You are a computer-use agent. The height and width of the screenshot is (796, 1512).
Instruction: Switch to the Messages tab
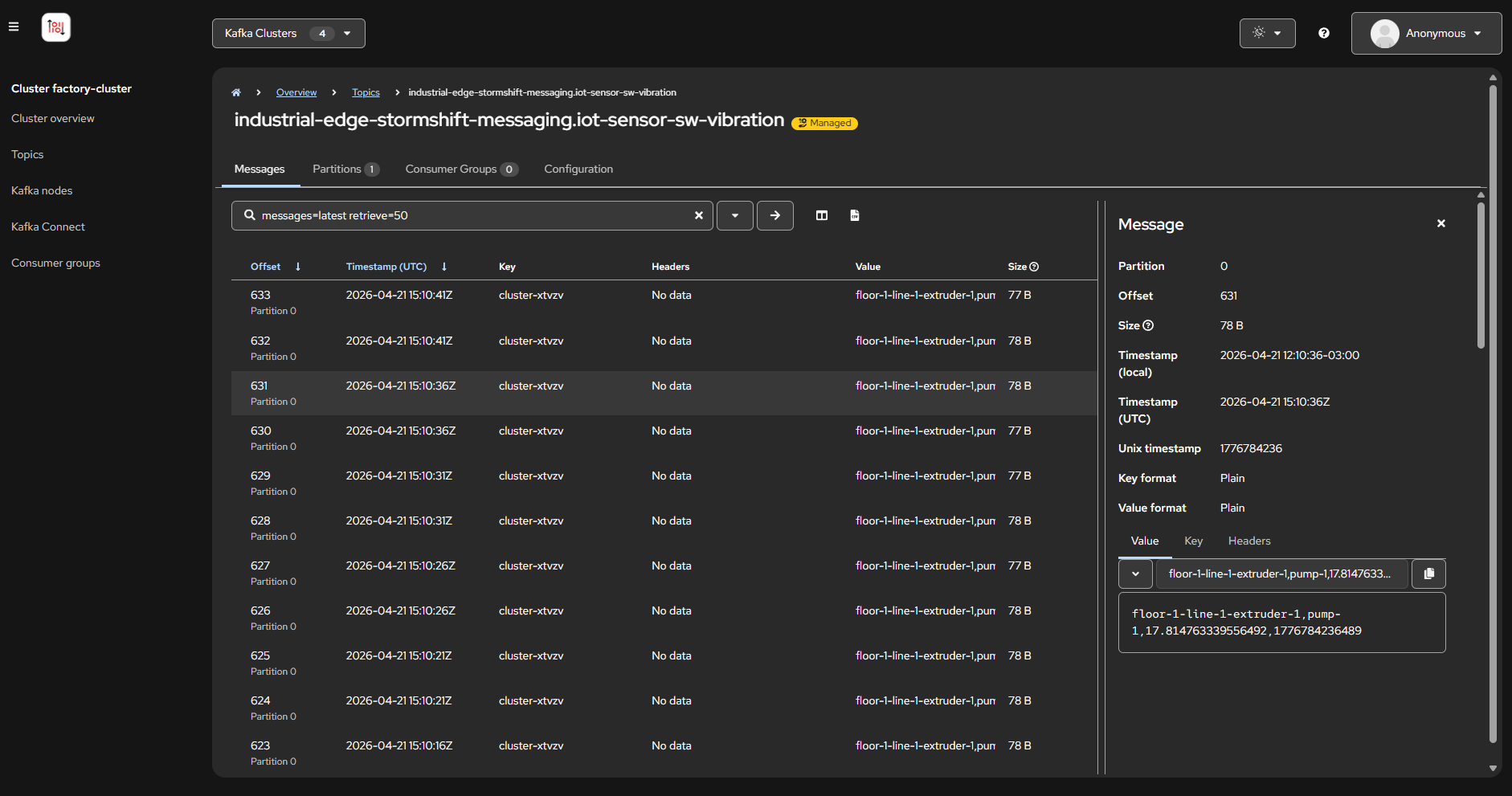click(259, 169)
